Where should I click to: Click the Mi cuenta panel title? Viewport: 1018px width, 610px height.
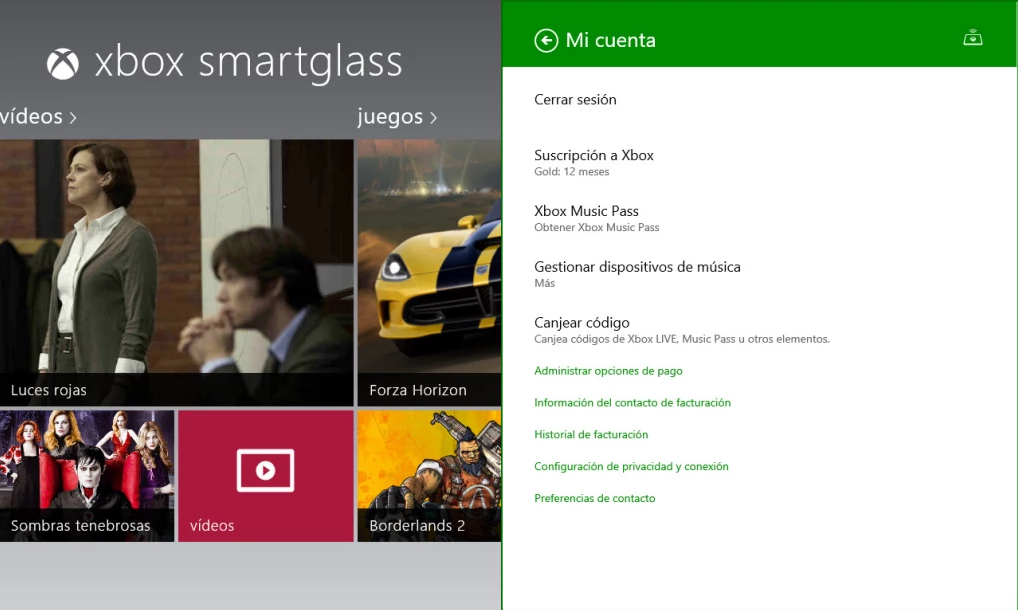[610, 40]
